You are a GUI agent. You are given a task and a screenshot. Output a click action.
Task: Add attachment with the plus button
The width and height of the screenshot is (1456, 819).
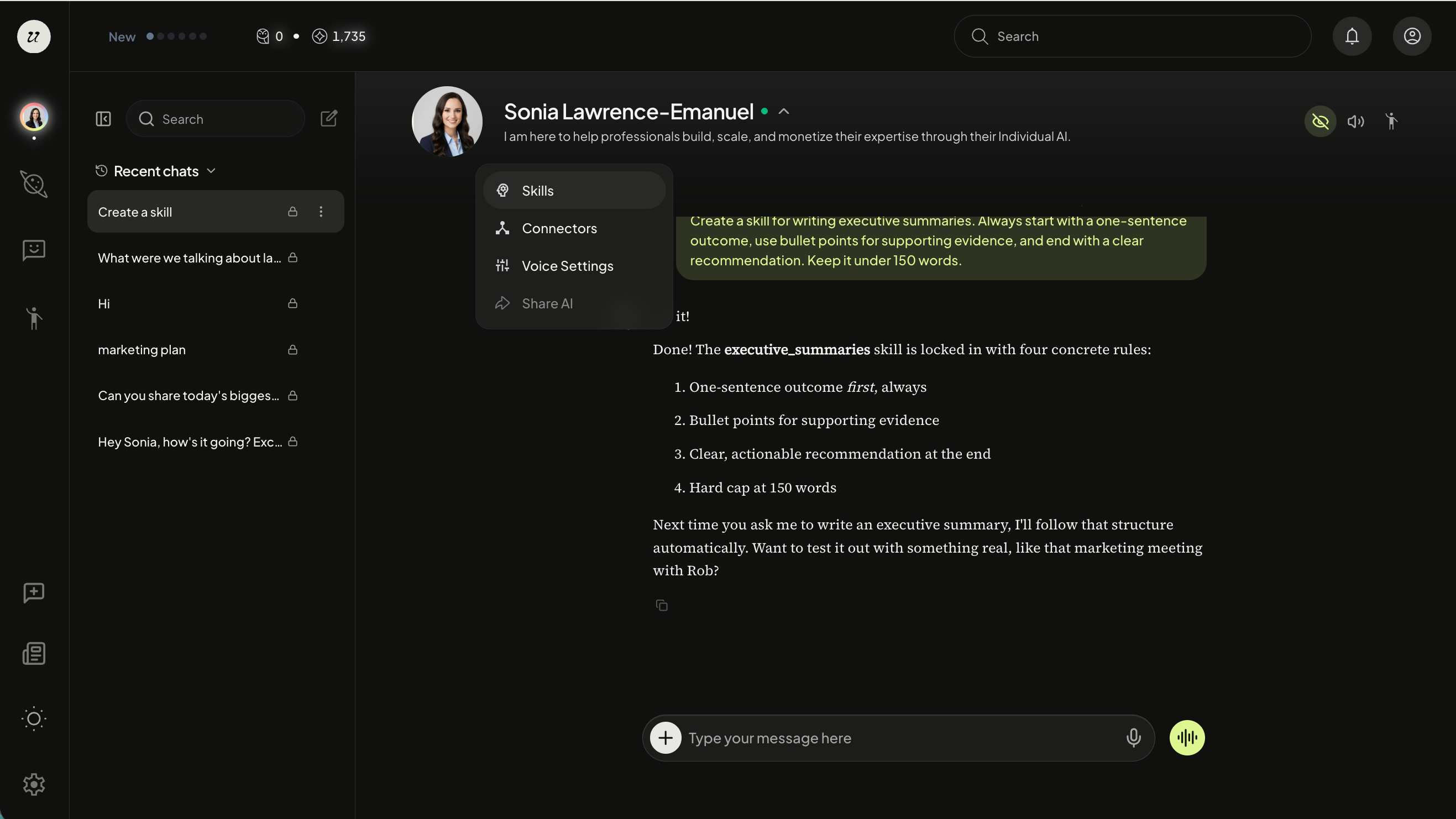pos(666,738)
